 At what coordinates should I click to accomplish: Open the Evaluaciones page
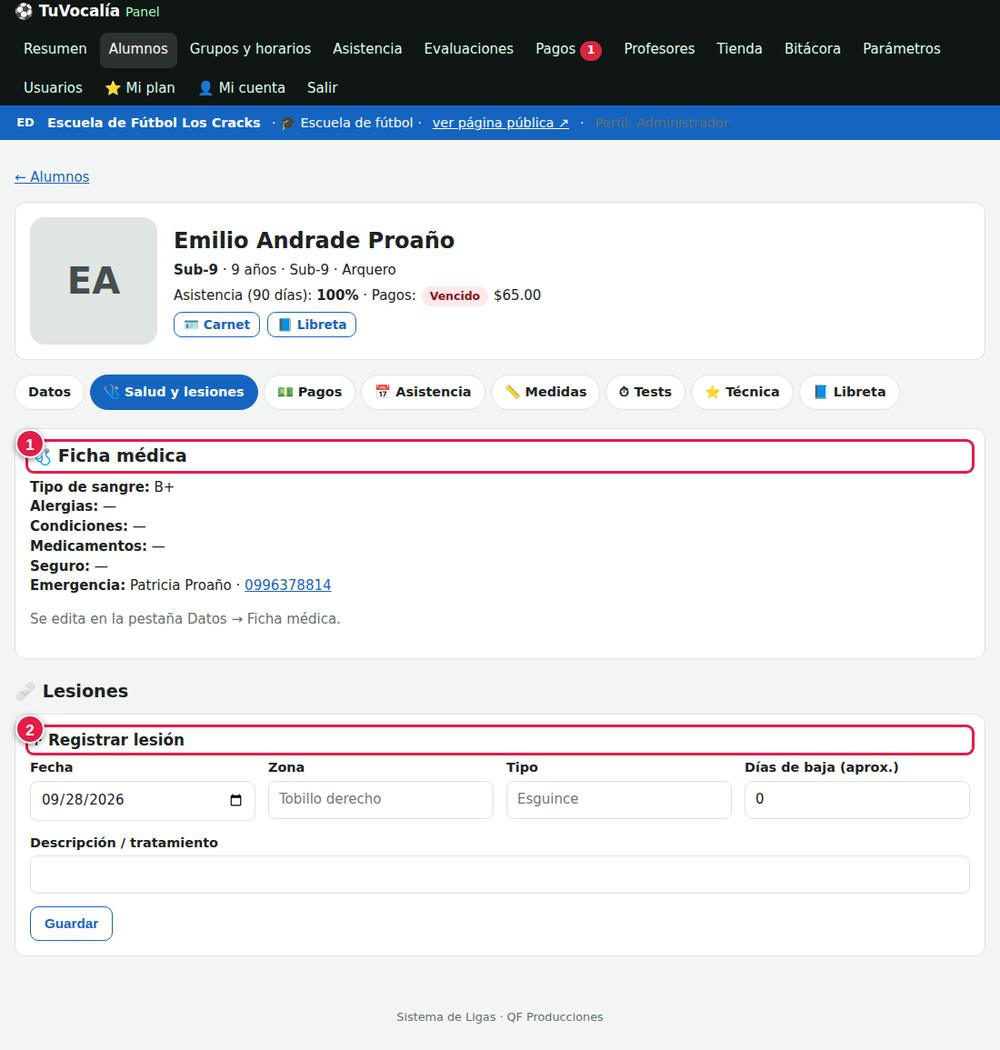pyautogui.click(x=469, y=49)
